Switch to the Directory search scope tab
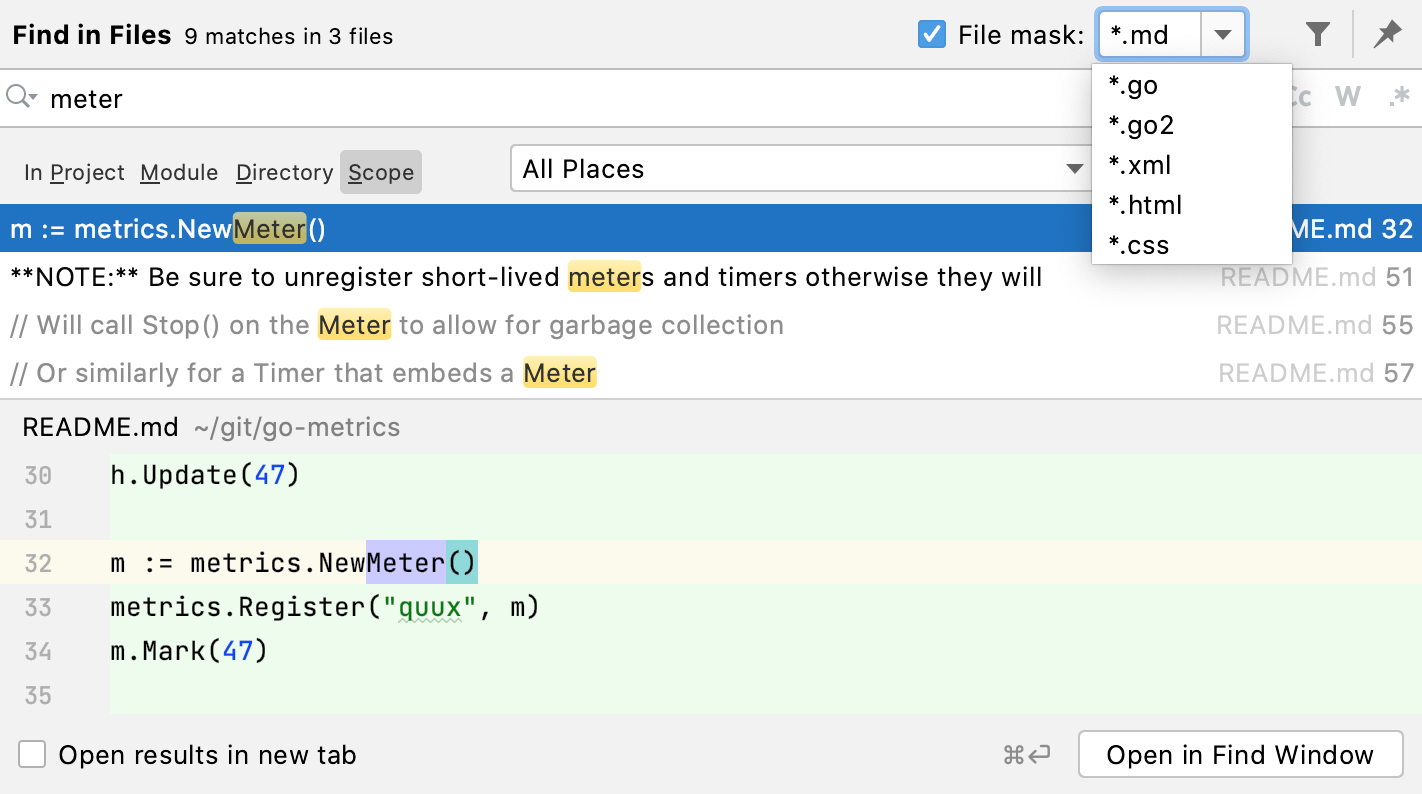Screen dimensions: 1422x794 (283, 172)
